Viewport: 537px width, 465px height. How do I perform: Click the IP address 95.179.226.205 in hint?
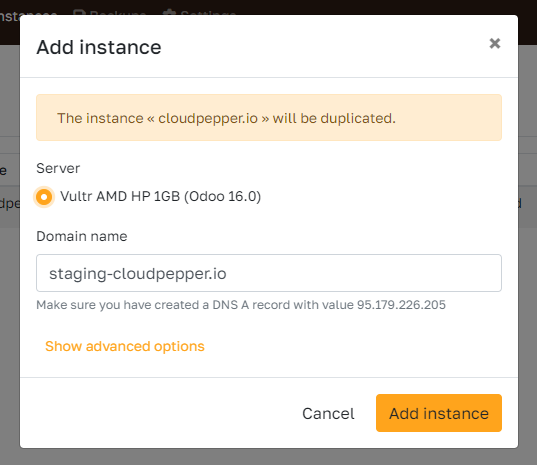click(x=401, y=305)
